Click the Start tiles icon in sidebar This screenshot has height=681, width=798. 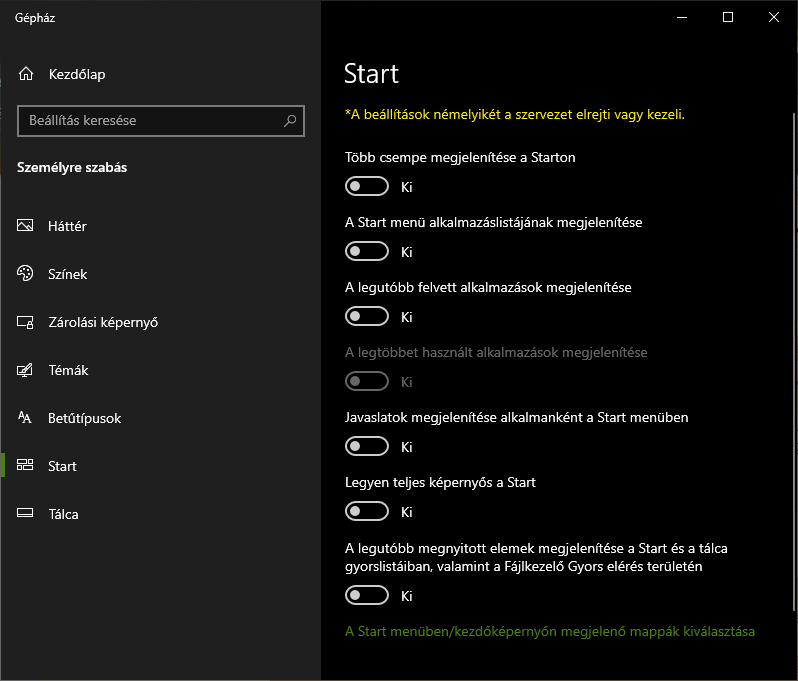pos(26,466)
